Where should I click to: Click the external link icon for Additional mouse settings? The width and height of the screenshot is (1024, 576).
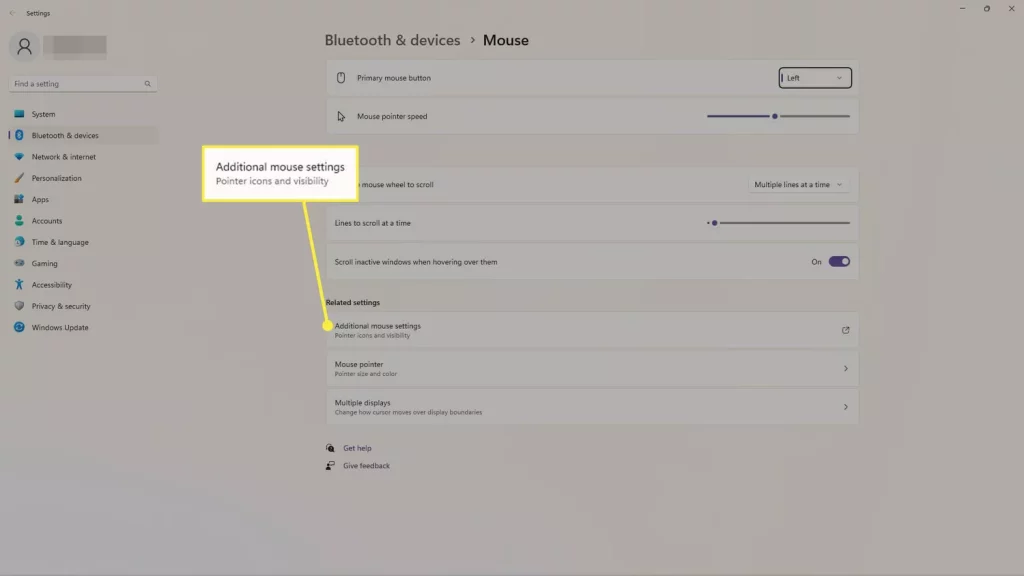[x=845, y=330]
